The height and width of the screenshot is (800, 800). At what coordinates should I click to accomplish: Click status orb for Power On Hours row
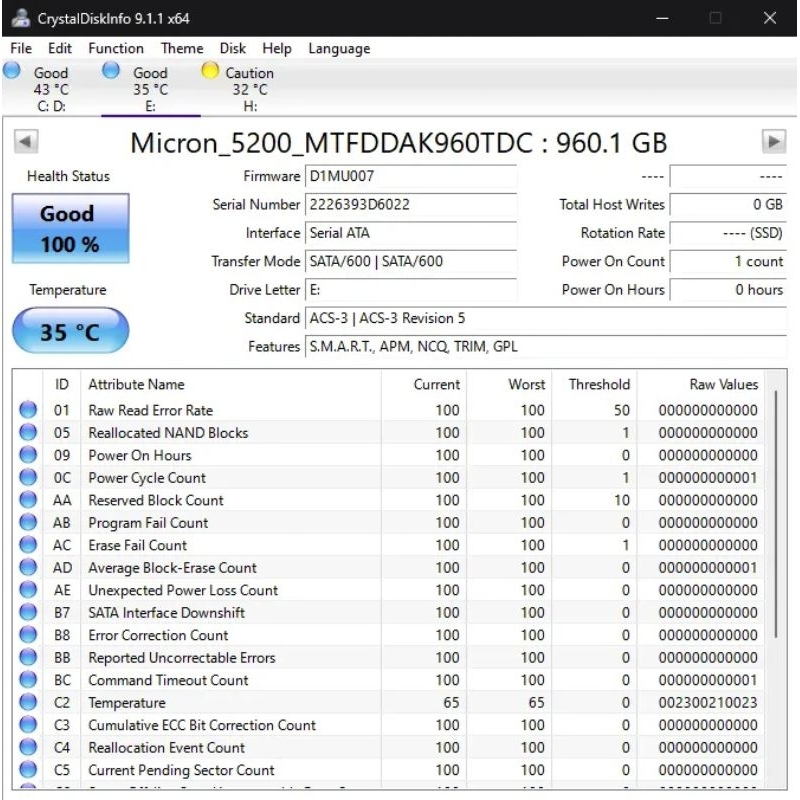point(28,455)
